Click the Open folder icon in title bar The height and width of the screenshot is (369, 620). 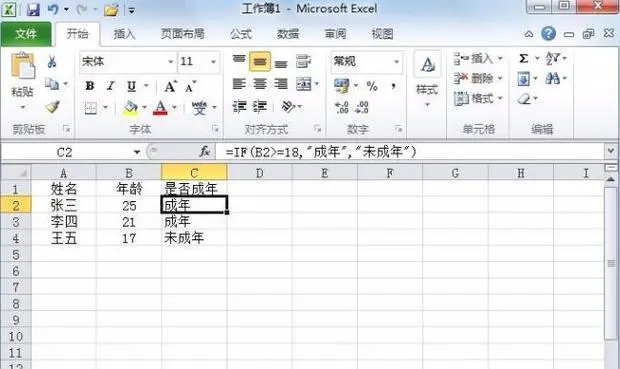pyautogui.click(x=111, y=10)
